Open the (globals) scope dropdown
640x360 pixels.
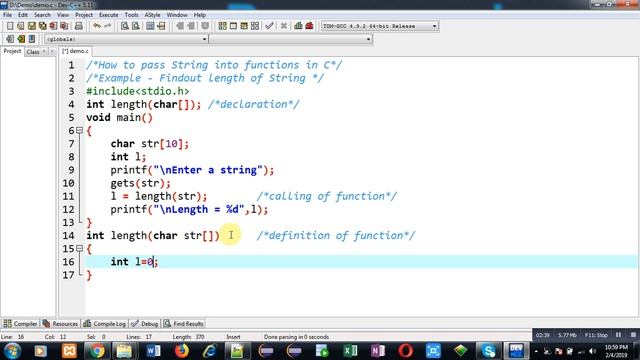pos(126,39)
